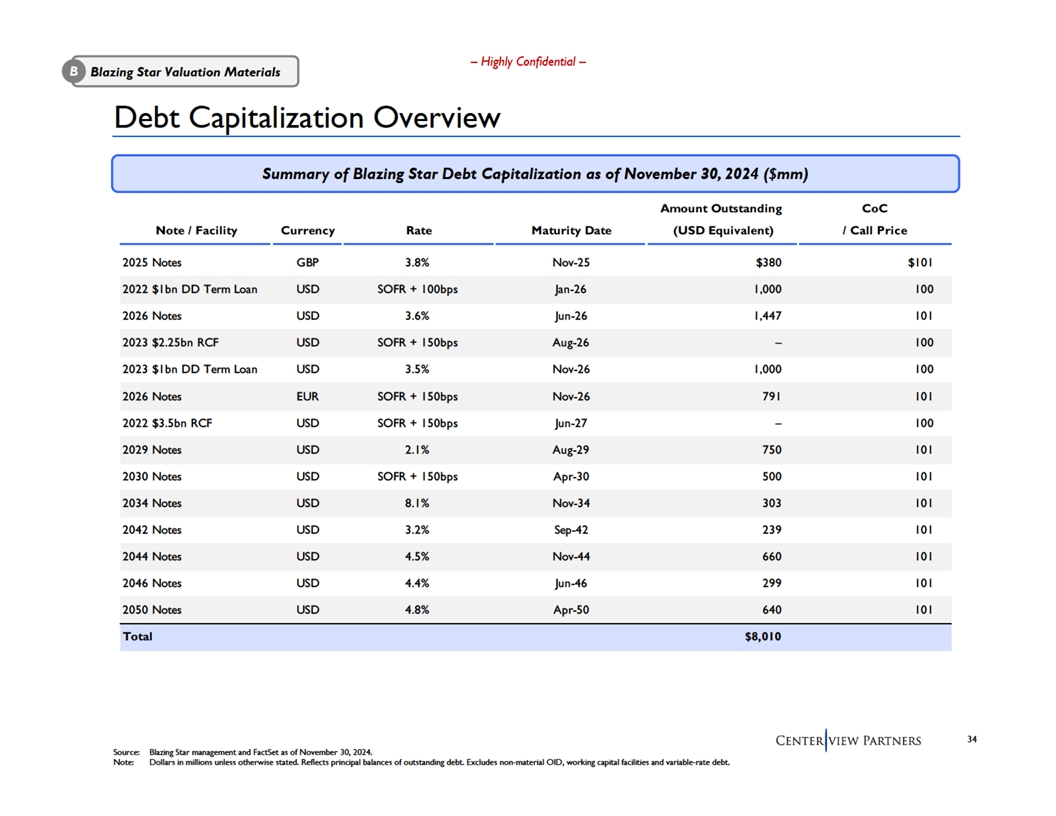Select the Nov-44 maturity date

pyautogui.click(x=571, y=557)
